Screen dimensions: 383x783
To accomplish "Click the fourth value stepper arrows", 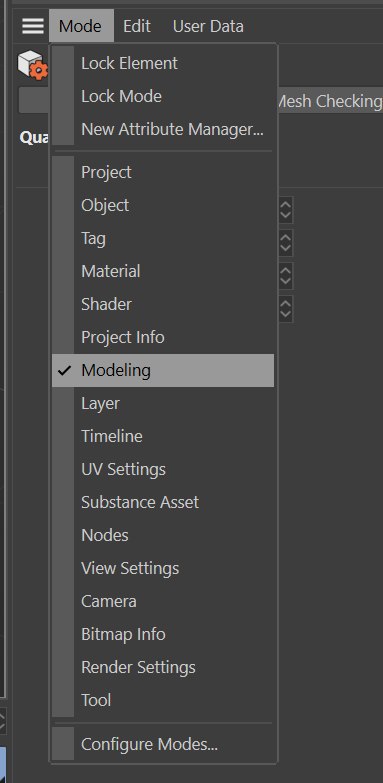I will pos(286,309).
